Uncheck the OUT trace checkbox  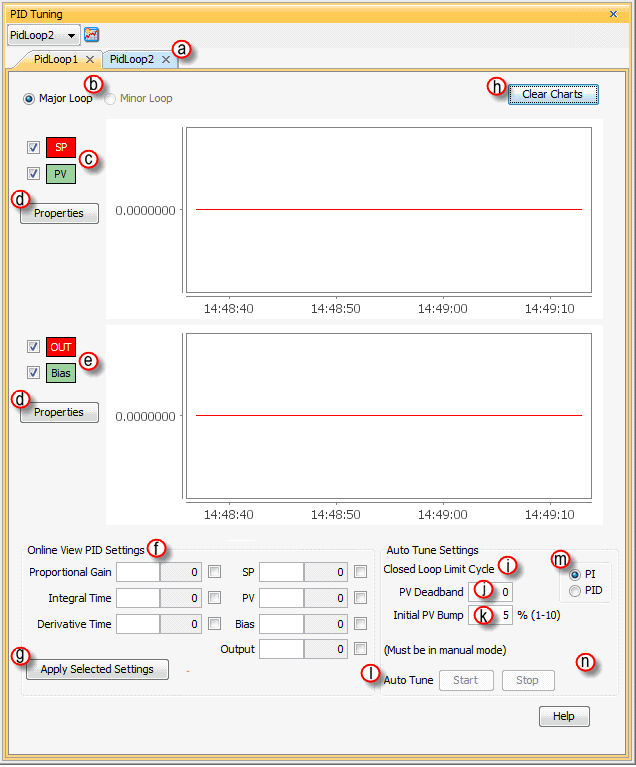pyautogui.click(x=34, y=347)
